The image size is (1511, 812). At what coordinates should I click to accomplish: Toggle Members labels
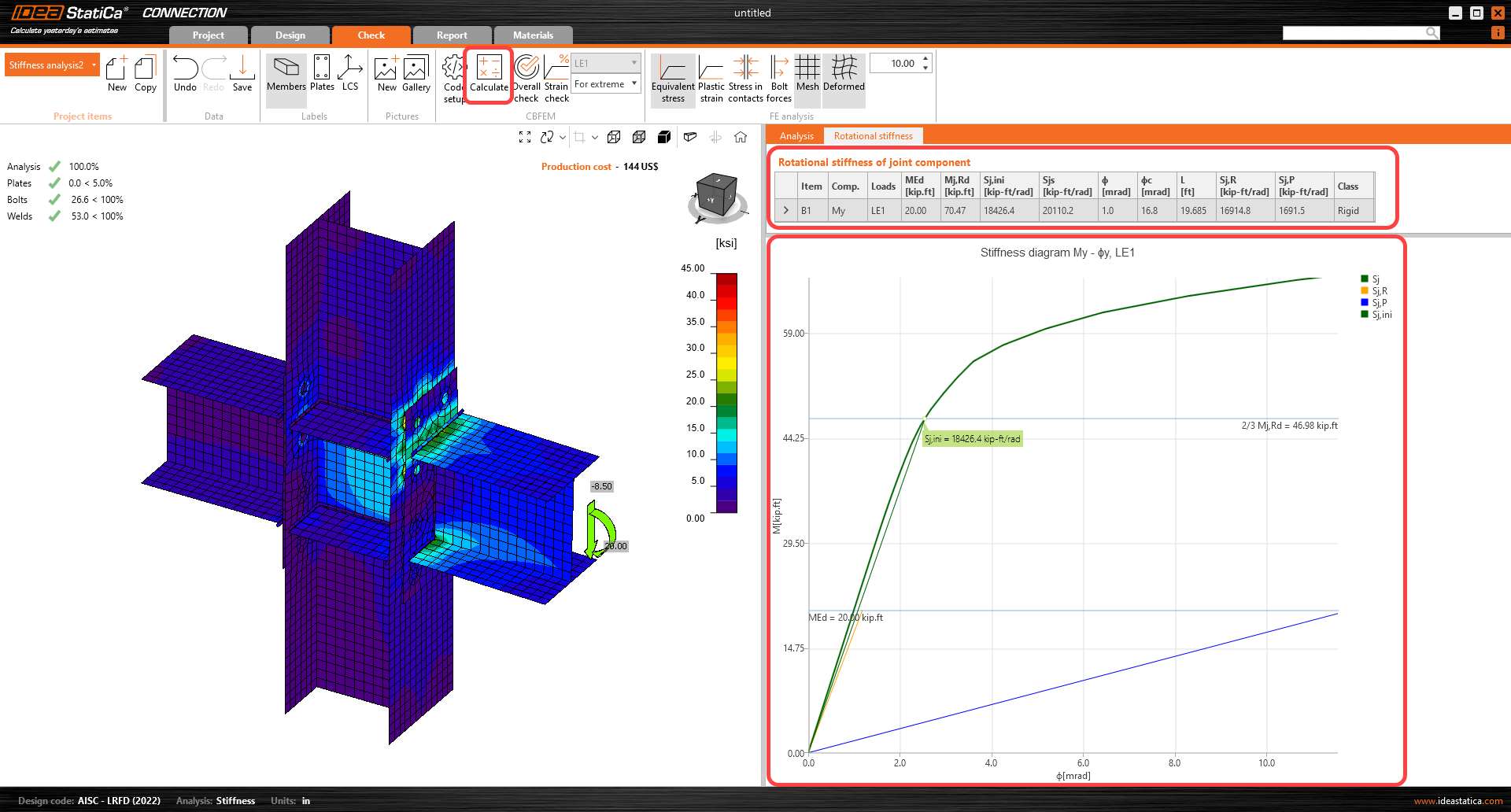(286, 75)
